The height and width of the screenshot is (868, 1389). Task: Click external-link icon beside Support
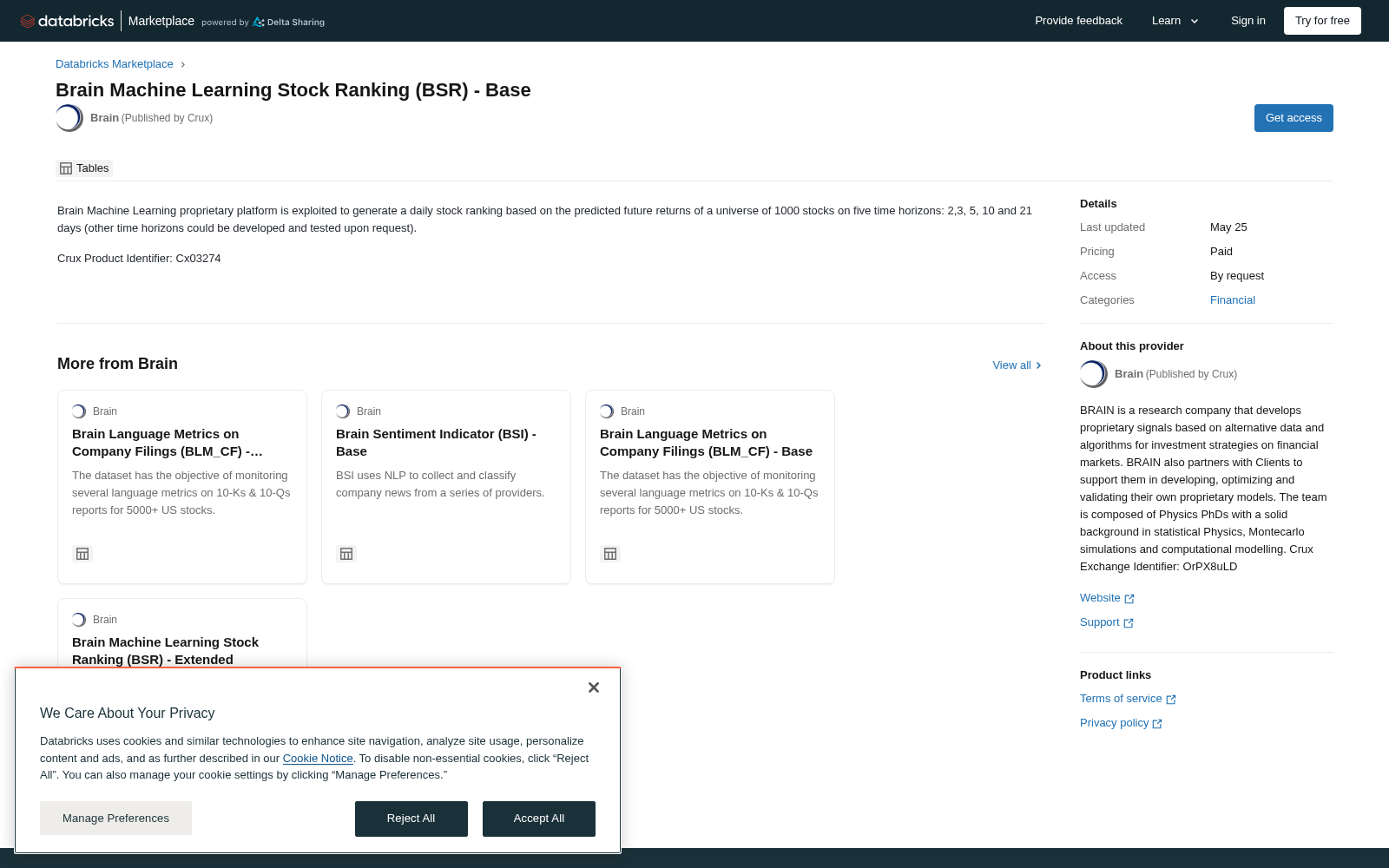coord(1129,623)
